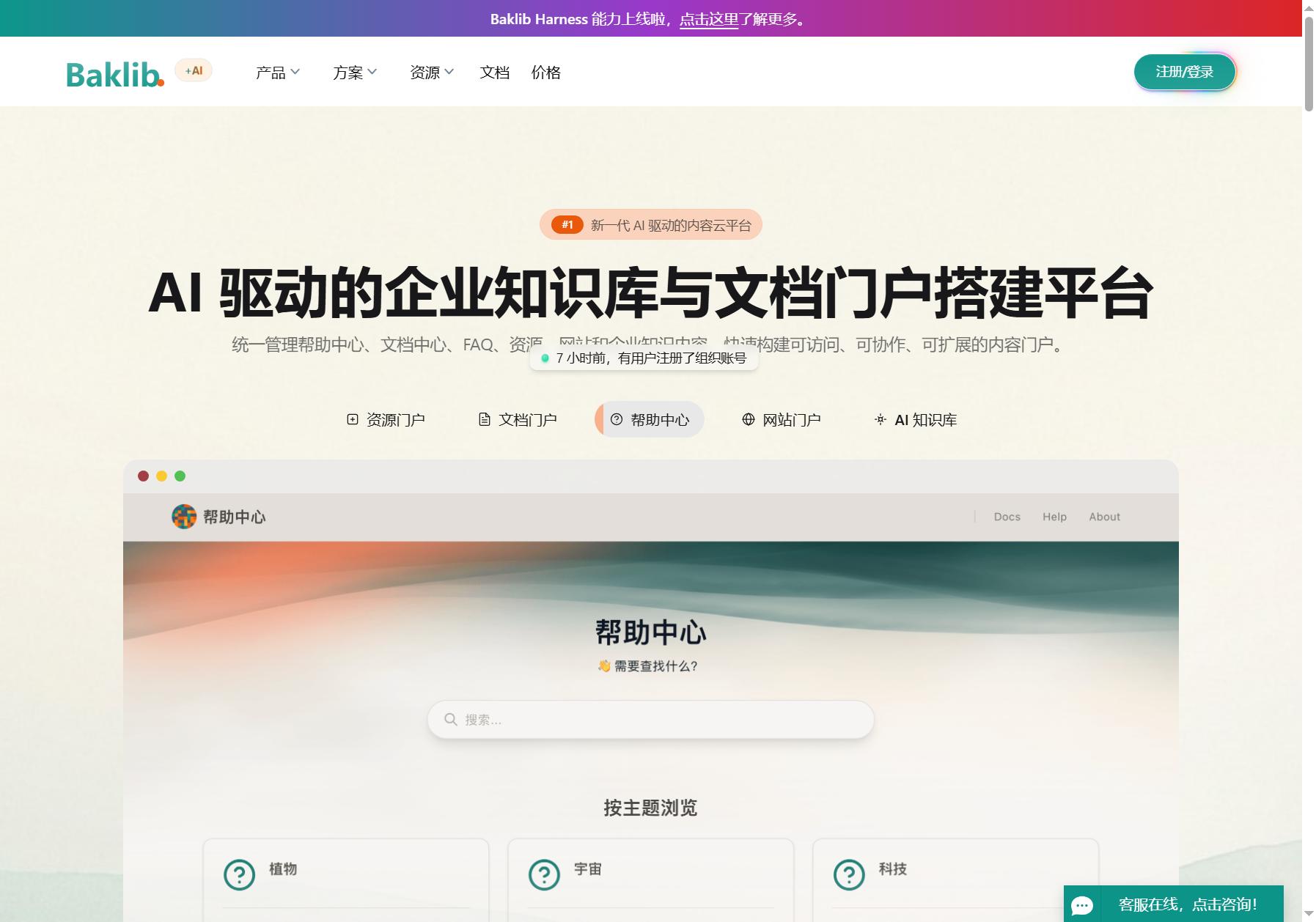Click the 宇宙 topic card title
1316x922 pixels.
tap(588, 868)
